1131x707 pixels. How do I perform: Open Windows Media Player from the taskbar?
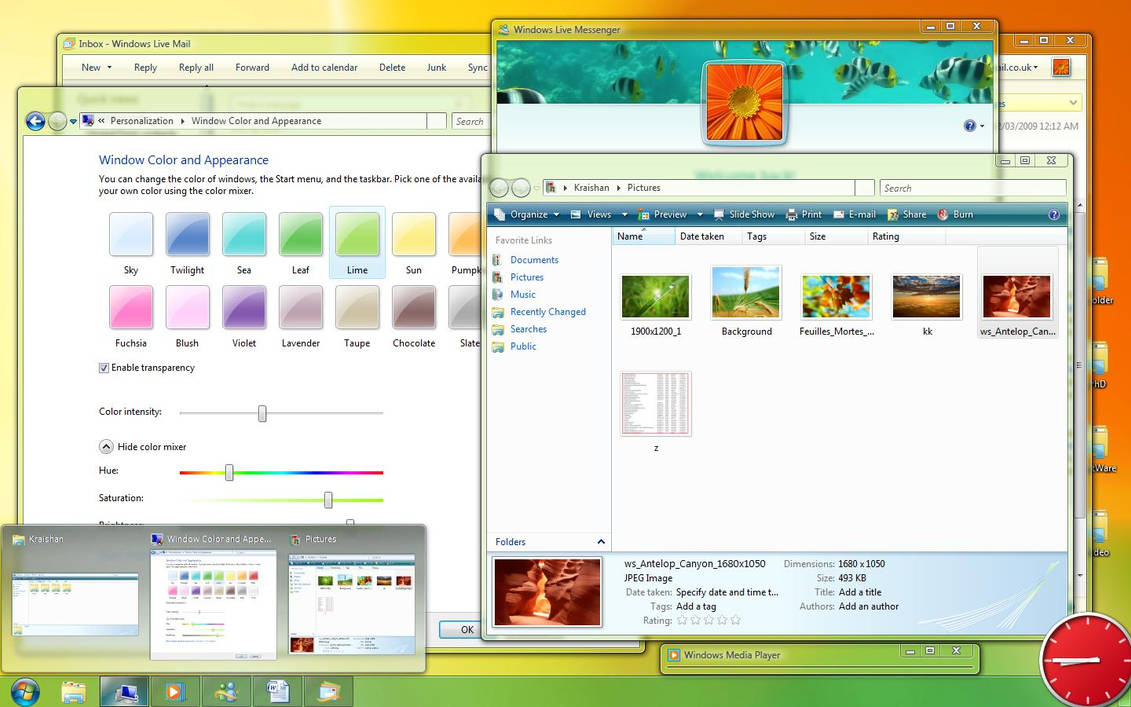174,691
